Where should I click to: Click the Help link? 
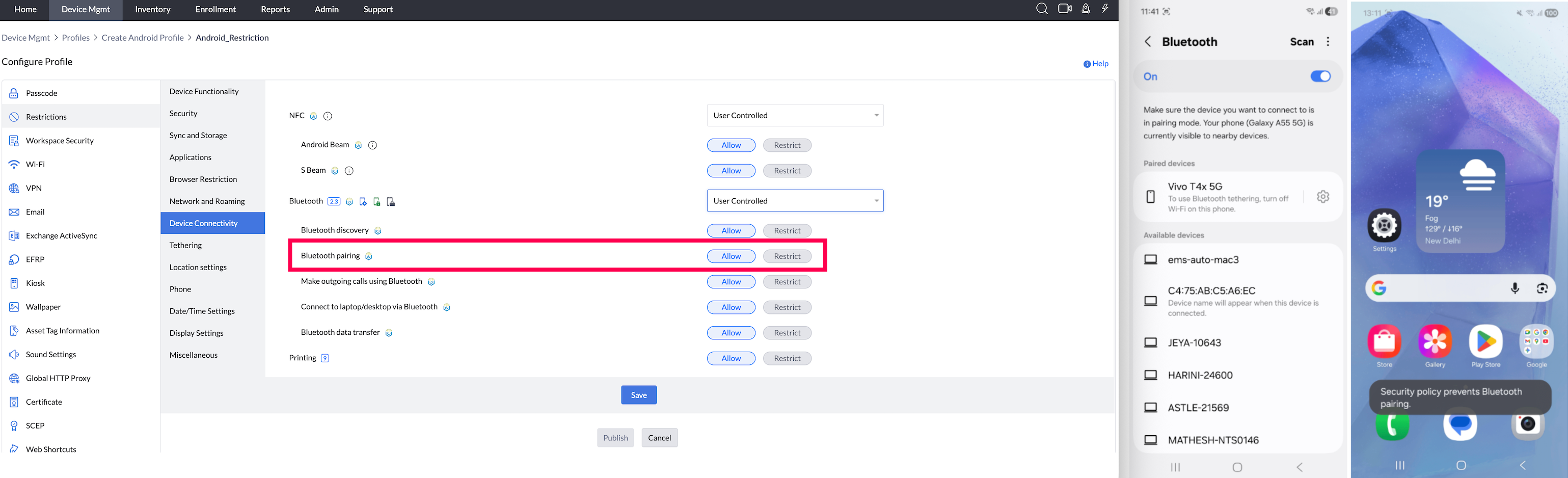(x=1096, y=64)
